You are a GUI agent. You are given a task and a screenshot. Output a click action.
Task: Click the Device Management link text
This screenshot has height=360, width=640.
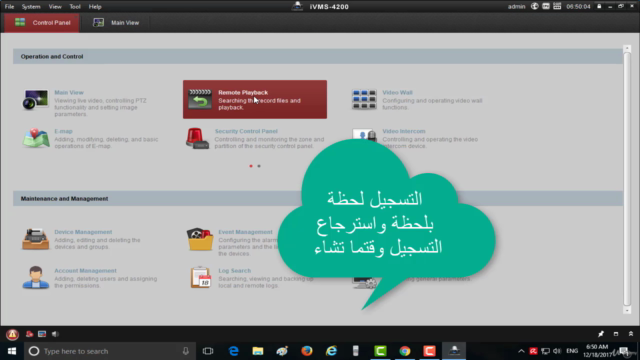83,232
